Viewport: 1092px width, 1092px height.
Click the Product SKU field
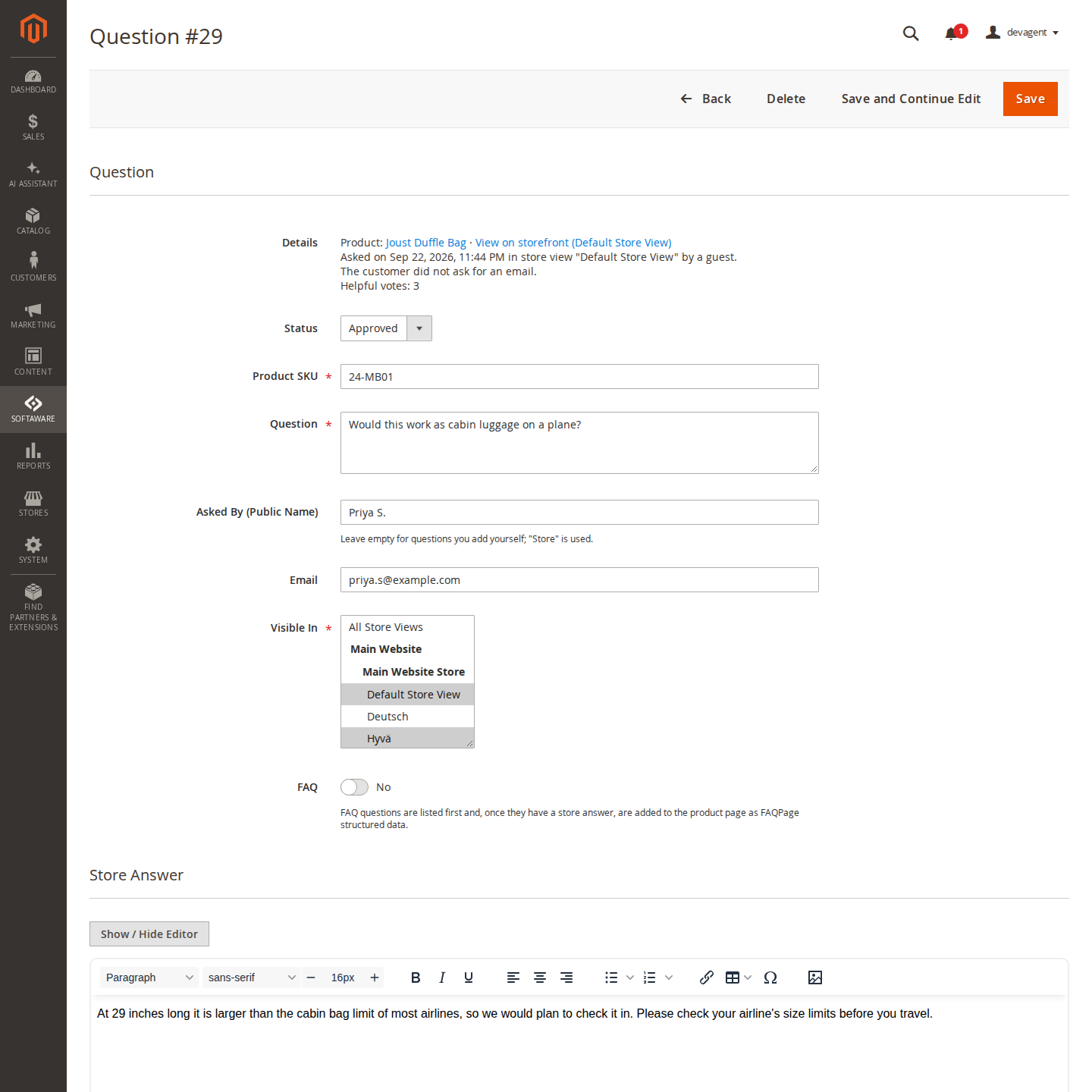coord(579,377)
